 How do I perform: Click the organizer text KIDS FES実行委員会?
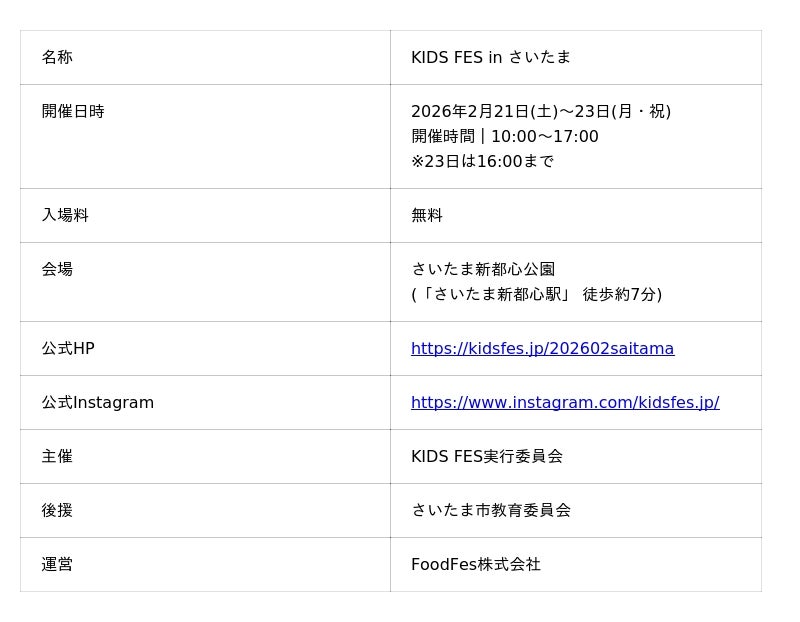(x=487, y=457)
